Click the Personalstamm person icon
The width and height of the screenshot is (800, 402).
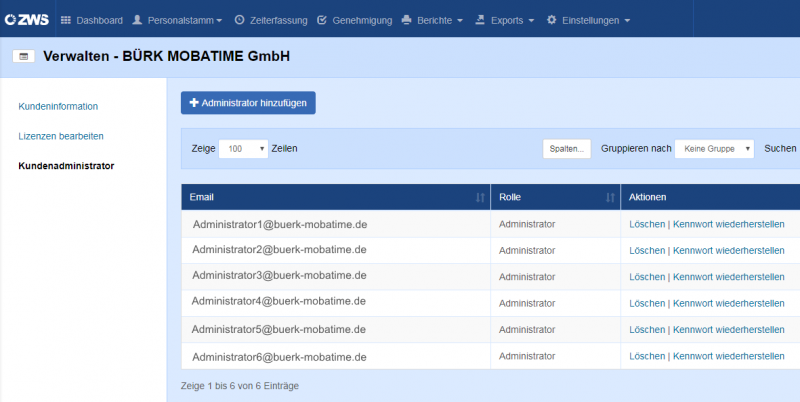(137, 20)
